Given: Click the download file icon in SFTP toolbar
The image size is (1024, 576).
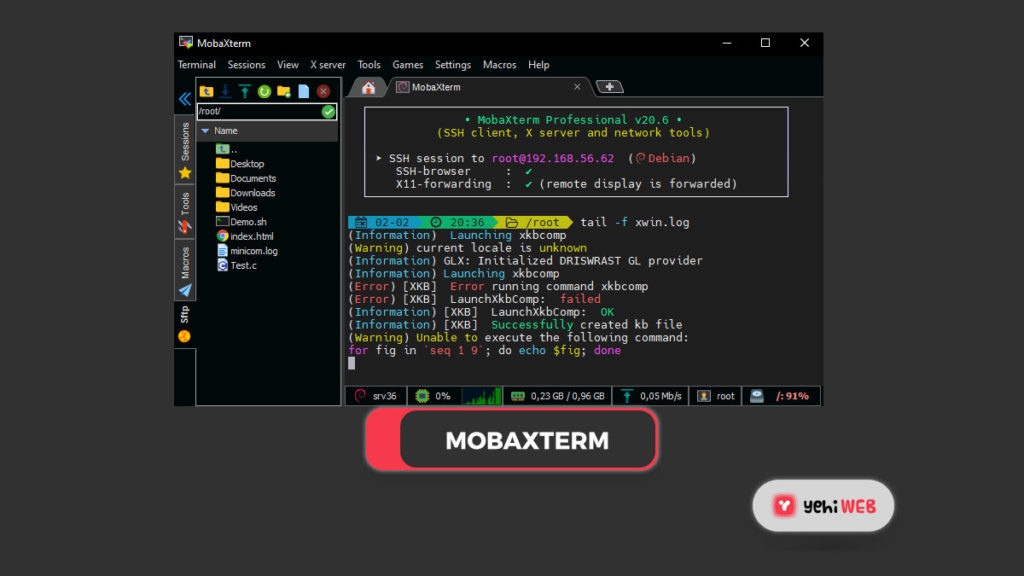Looking at the screenshot, I should pos(226,91).
